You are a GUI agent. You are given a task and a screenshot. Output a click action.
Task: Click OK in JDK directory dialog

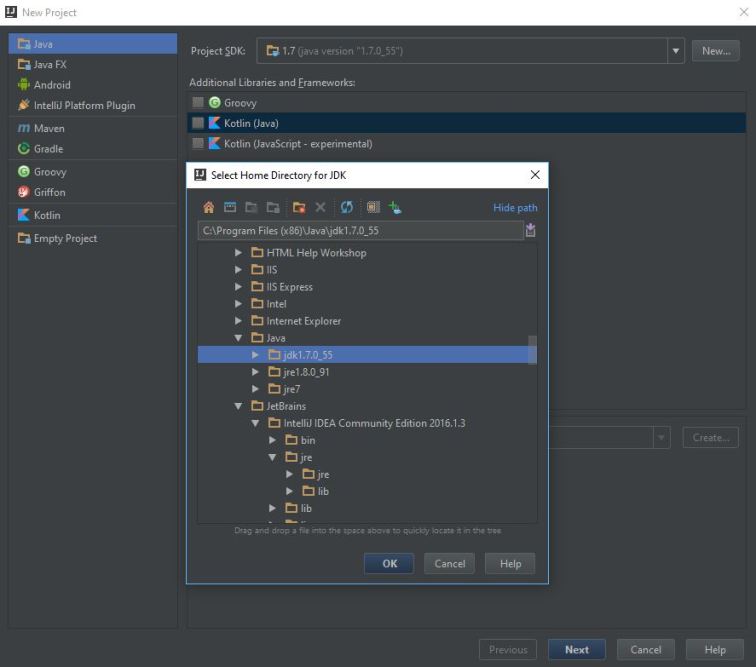(389, 563)
